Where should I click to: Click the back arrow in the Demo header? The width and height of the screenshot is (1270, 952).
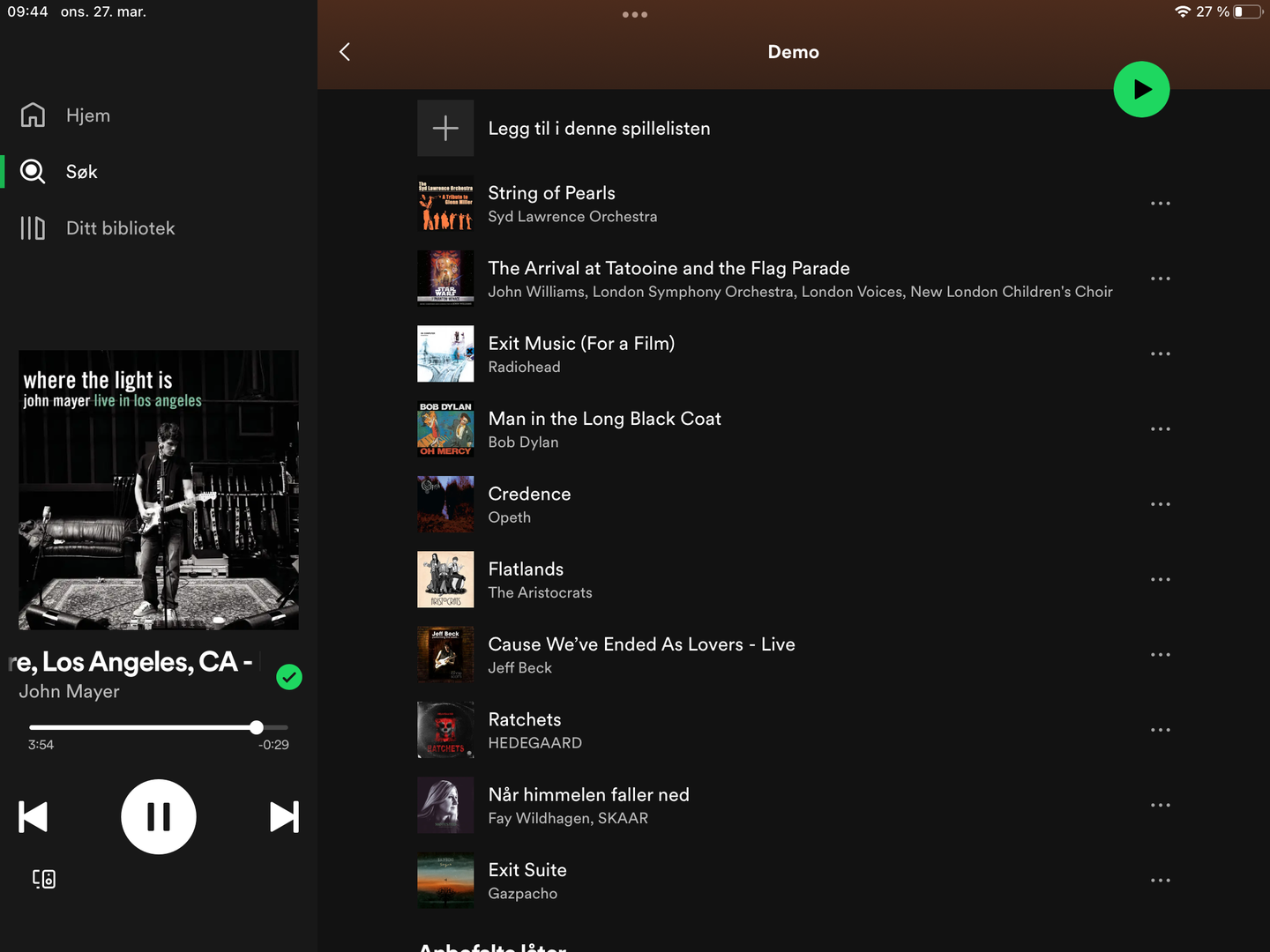pyautogui.click(x=345, y=52)
